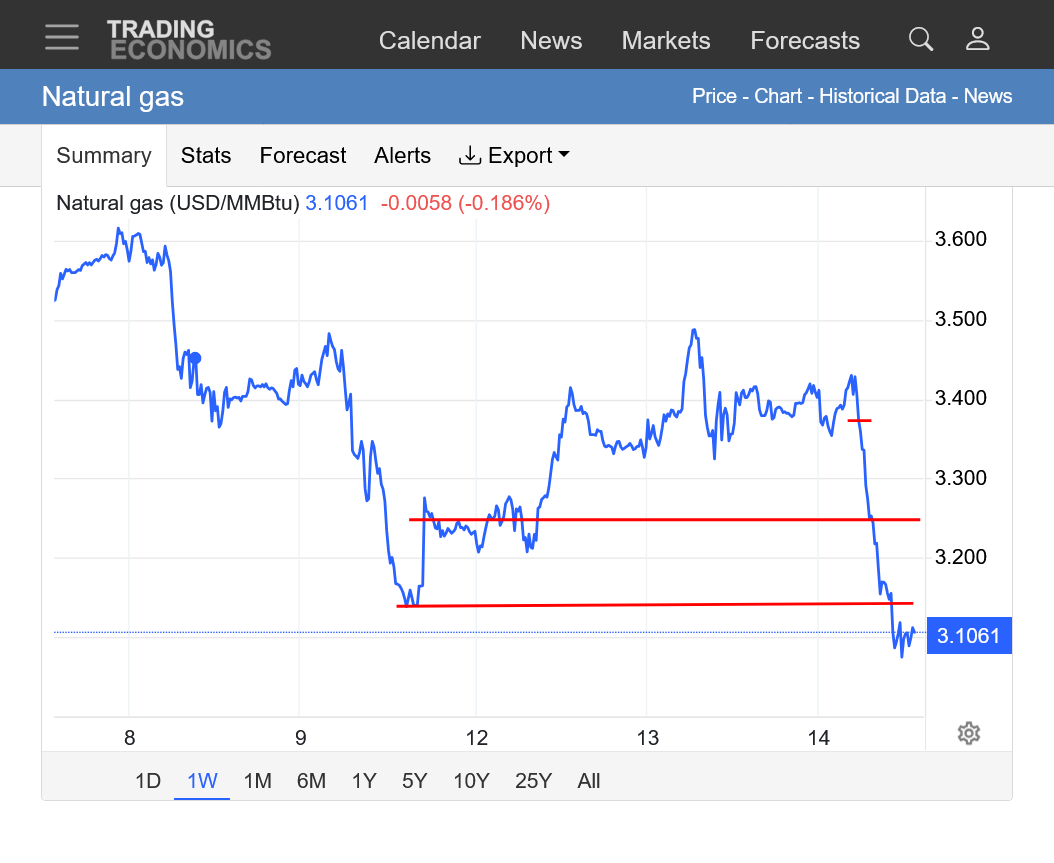Switch chart to 5Y range
The image size is (1054, 863).
(x=414, y=781)
